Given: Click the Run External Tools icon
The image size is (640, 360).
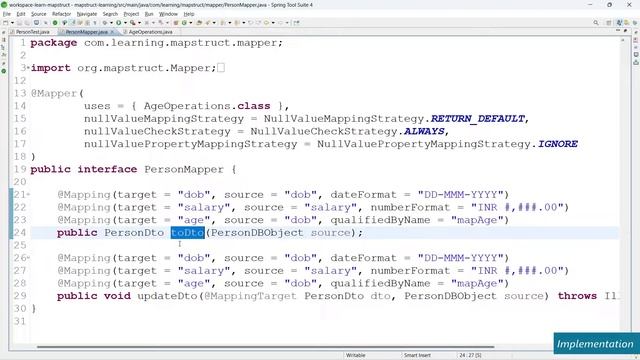Looking at the screenshot, I should point(133,23).
